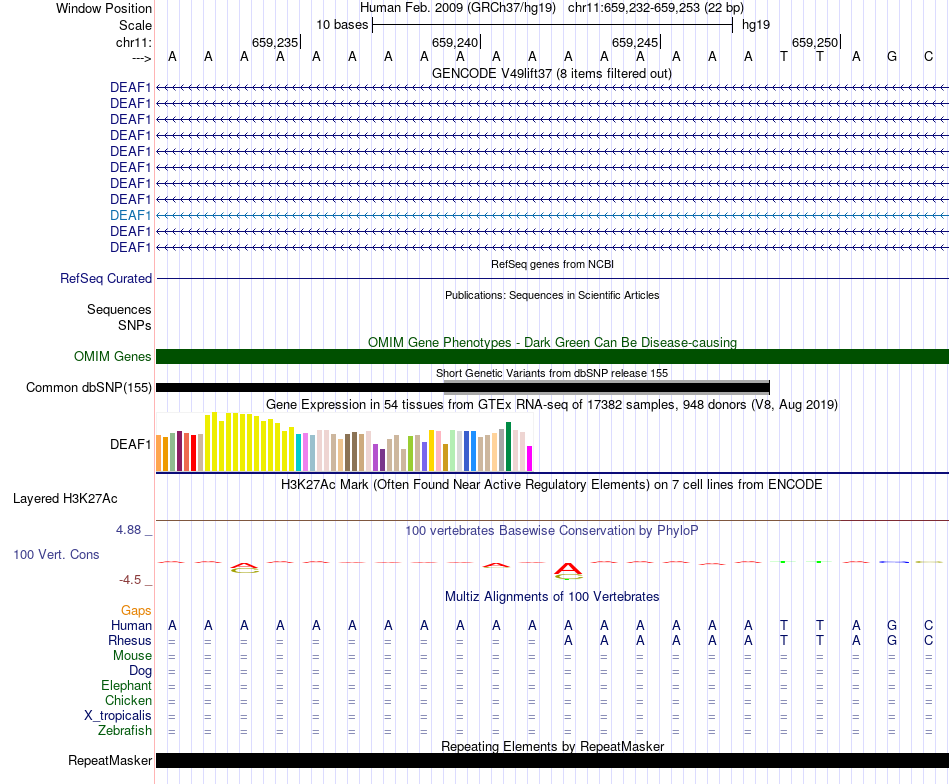Click the Elephant alignment row label
This screenshot has height=784, width=950.
coord(126,685)
